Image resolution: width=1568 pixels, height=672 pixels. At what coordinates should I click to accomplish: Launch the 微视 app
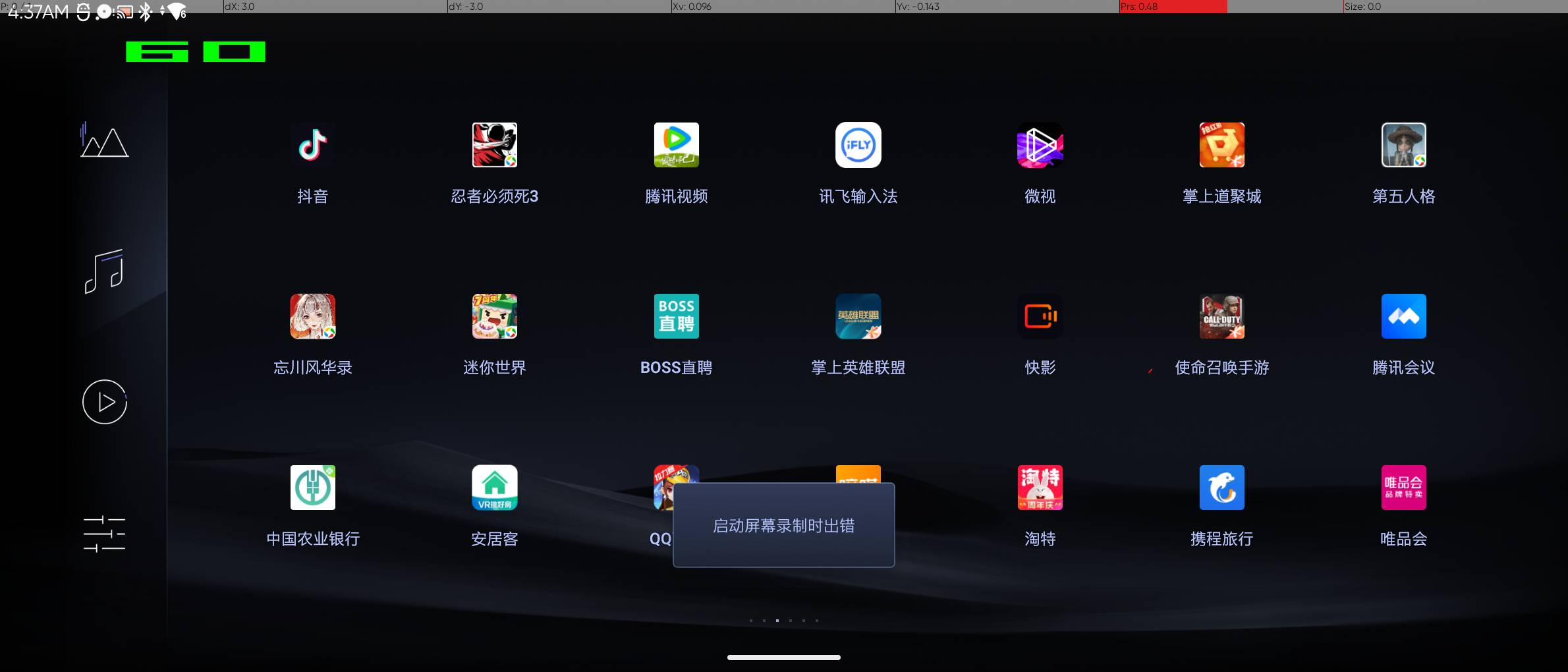1040,145
